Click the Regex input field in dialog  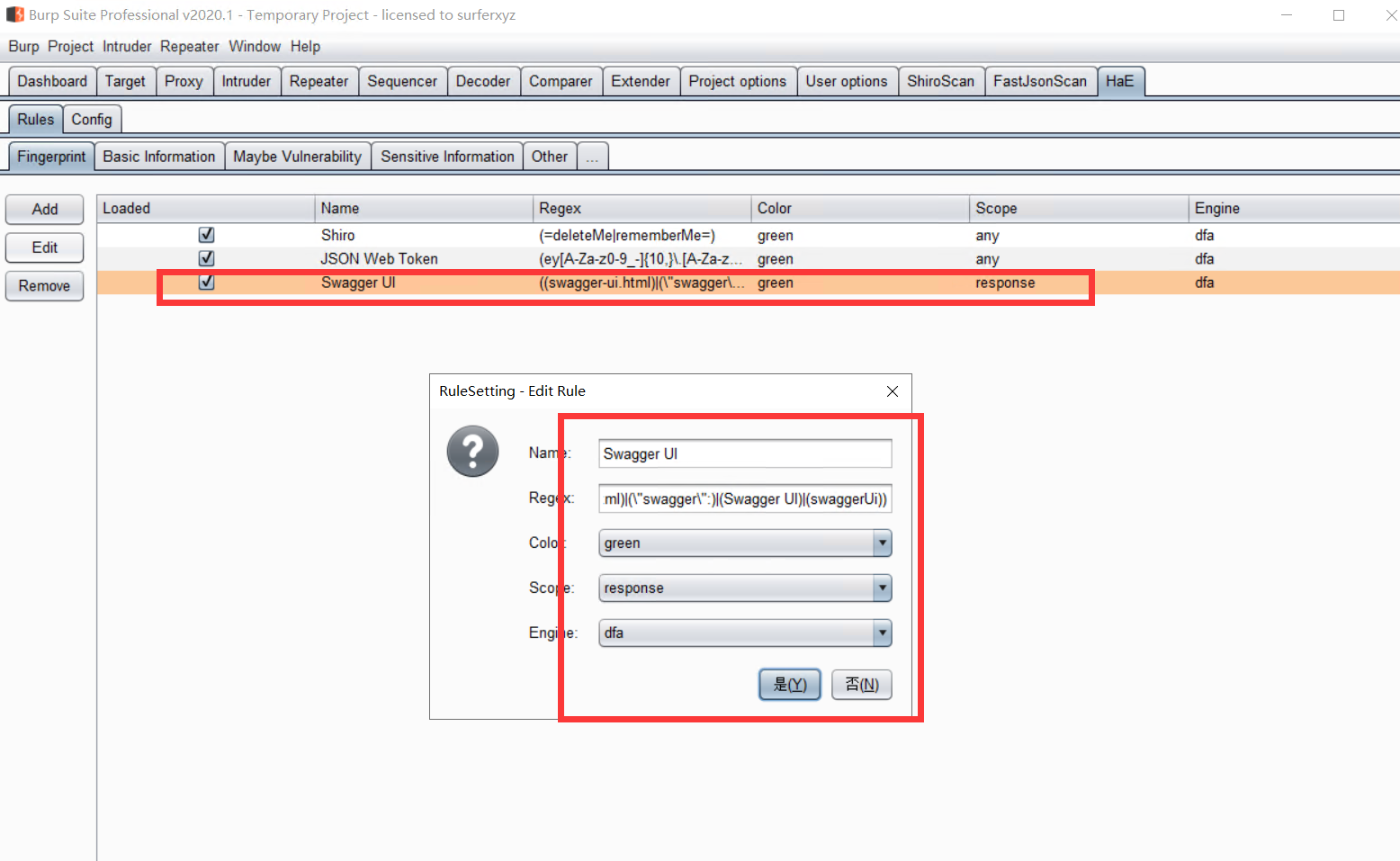click(745, 498)
